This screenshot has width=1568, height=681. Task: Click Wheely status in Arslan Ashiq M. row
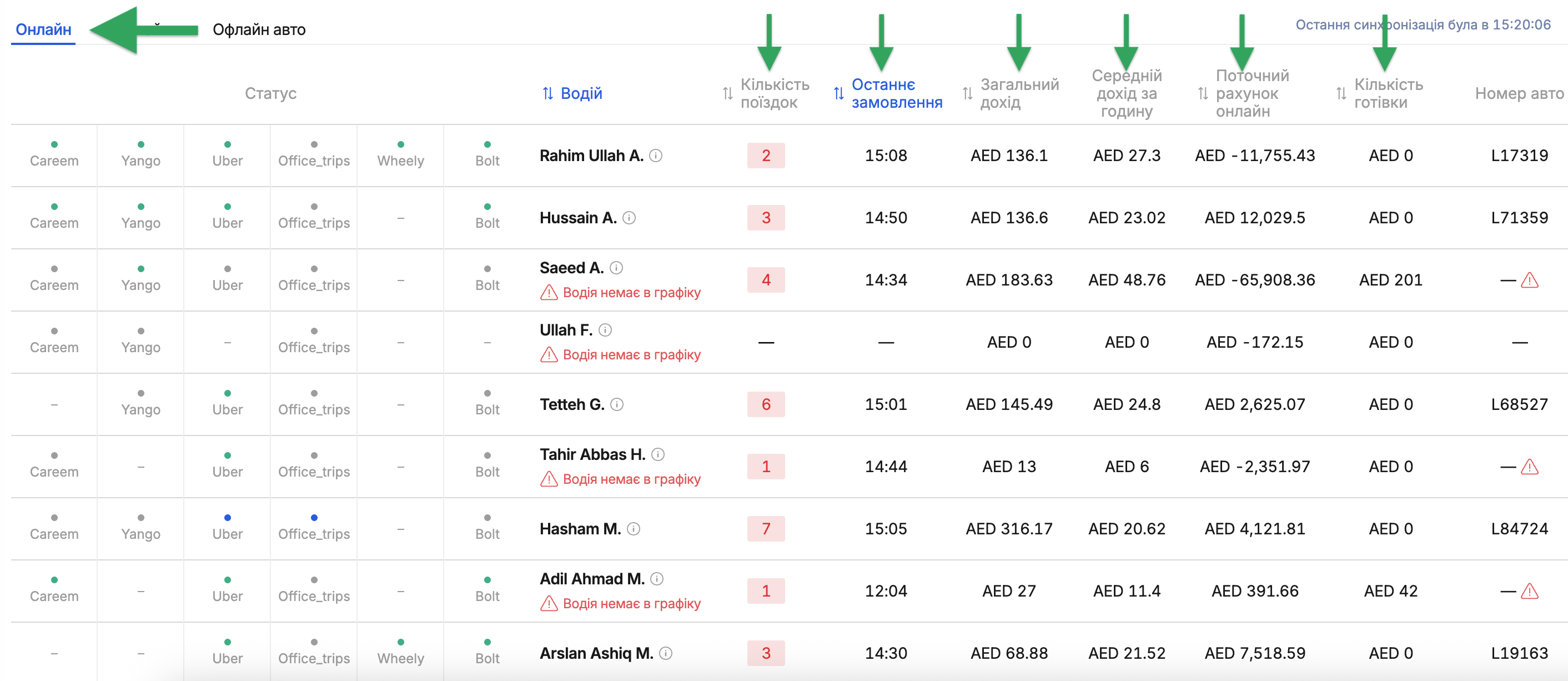[x=400, y=652]
